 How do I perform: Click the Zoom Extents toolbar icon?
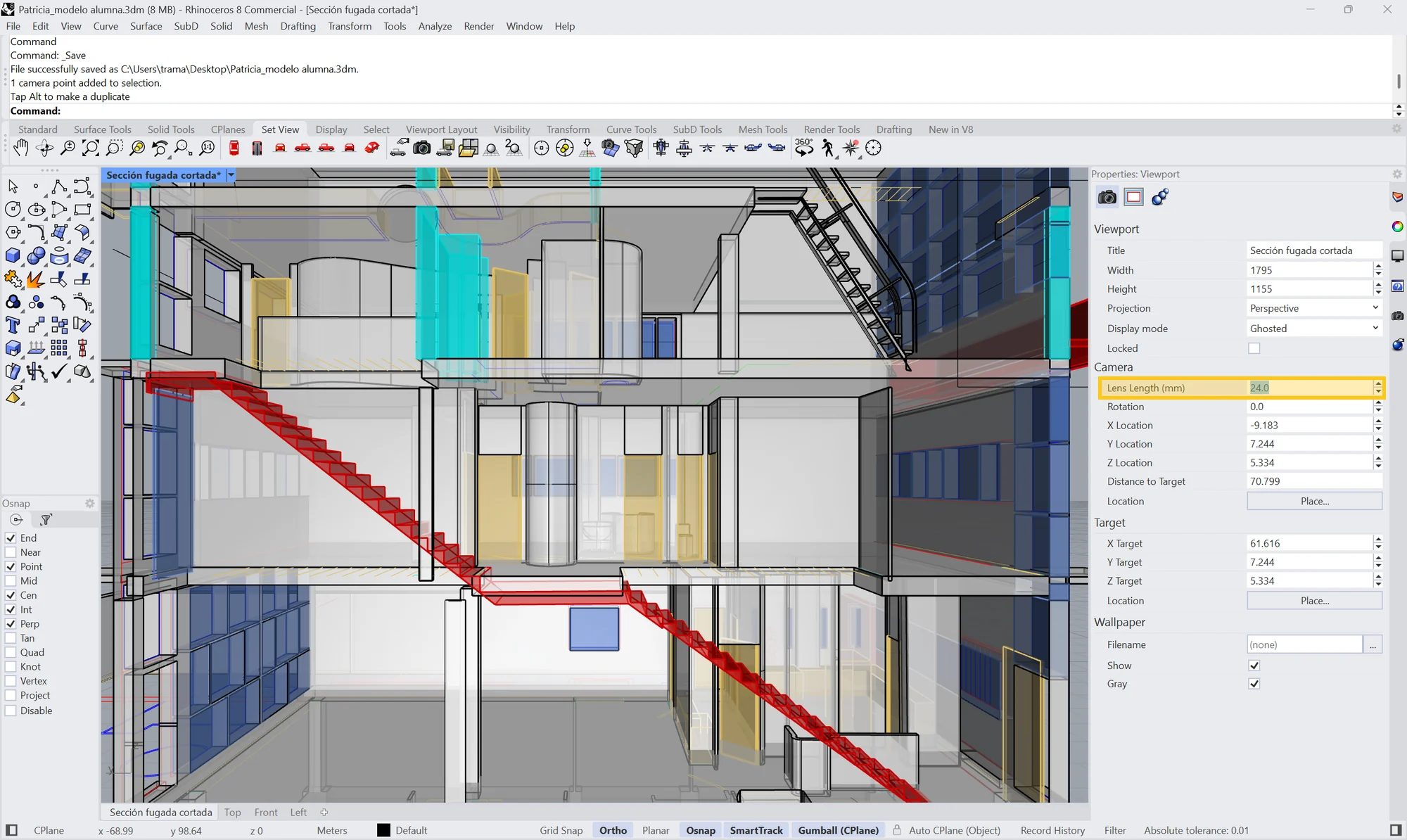[x=91, y=148]
